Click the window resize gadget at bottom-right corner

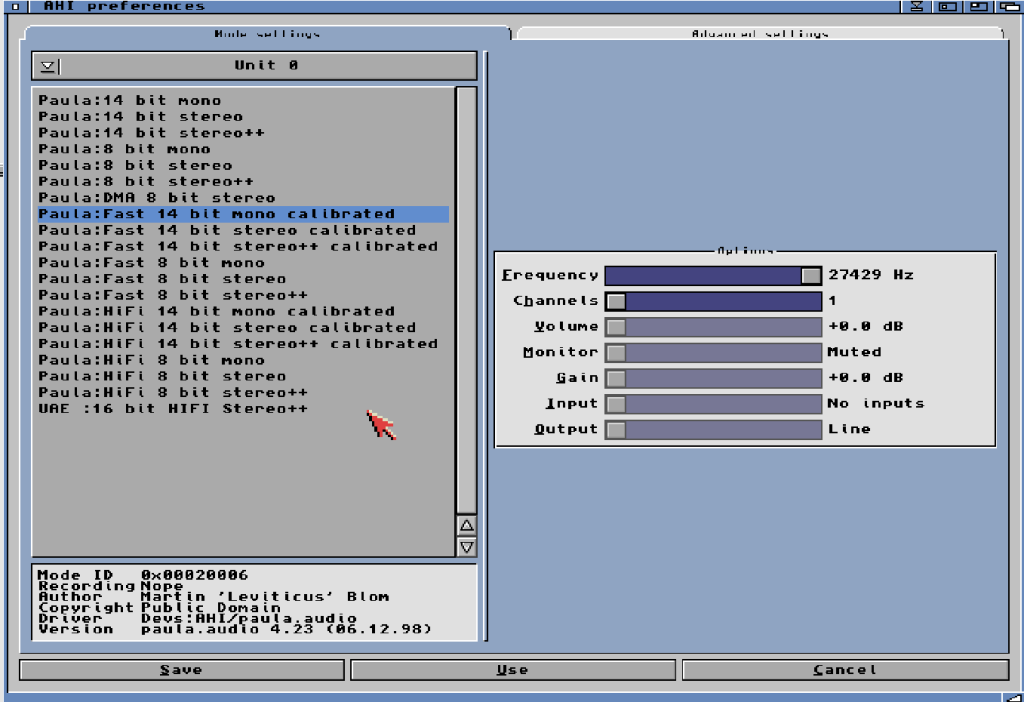point(1014,695)
